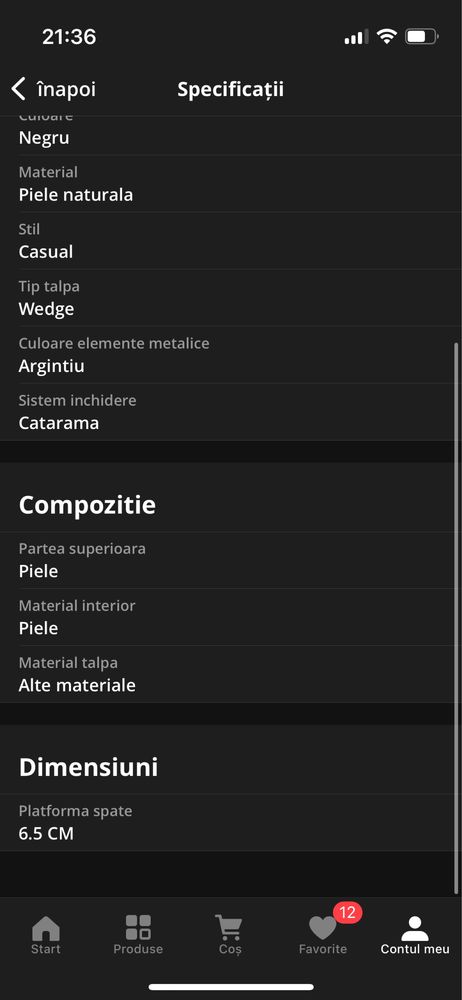Open the Coș shopping cart icon

[228, 927]
